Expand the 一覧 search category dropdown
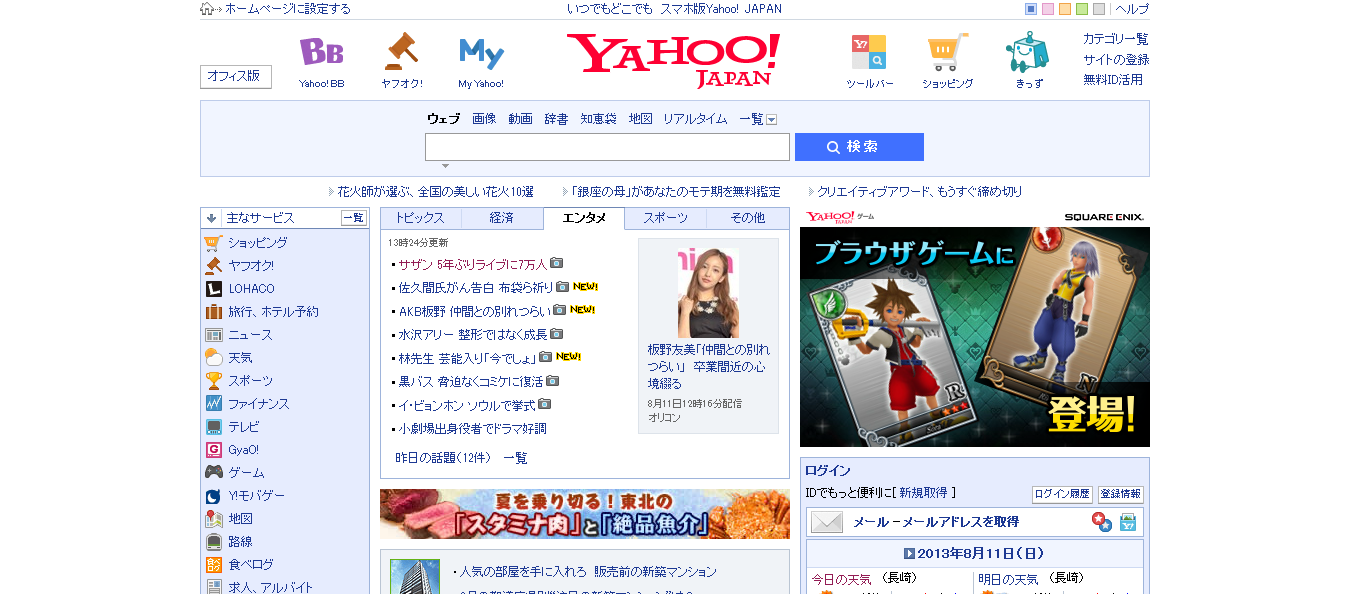This screenshot has height=594, width=1349. coord(771,119)
